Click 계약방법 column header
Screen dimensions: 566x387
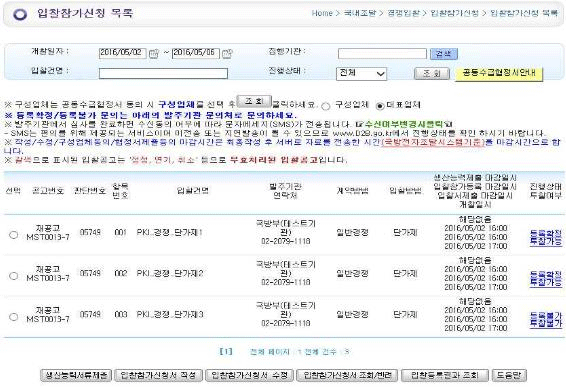click(352, 191)
